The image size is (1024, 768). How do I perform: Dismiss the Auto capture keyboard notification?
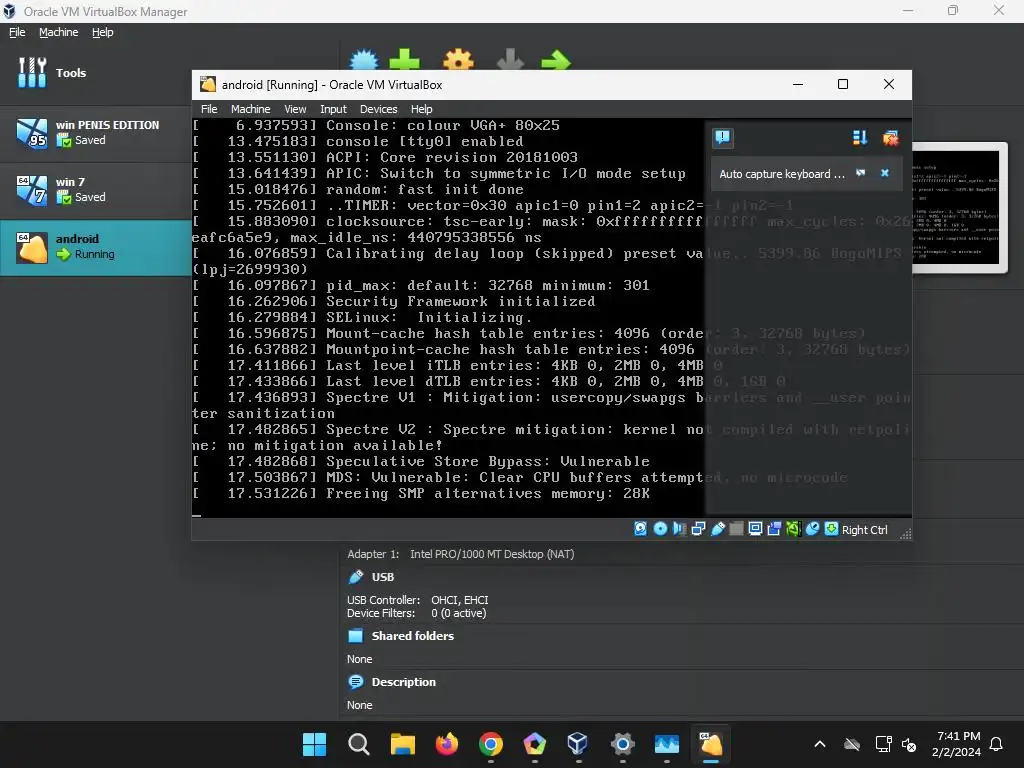pyautogui.click(x=885, y=173)
